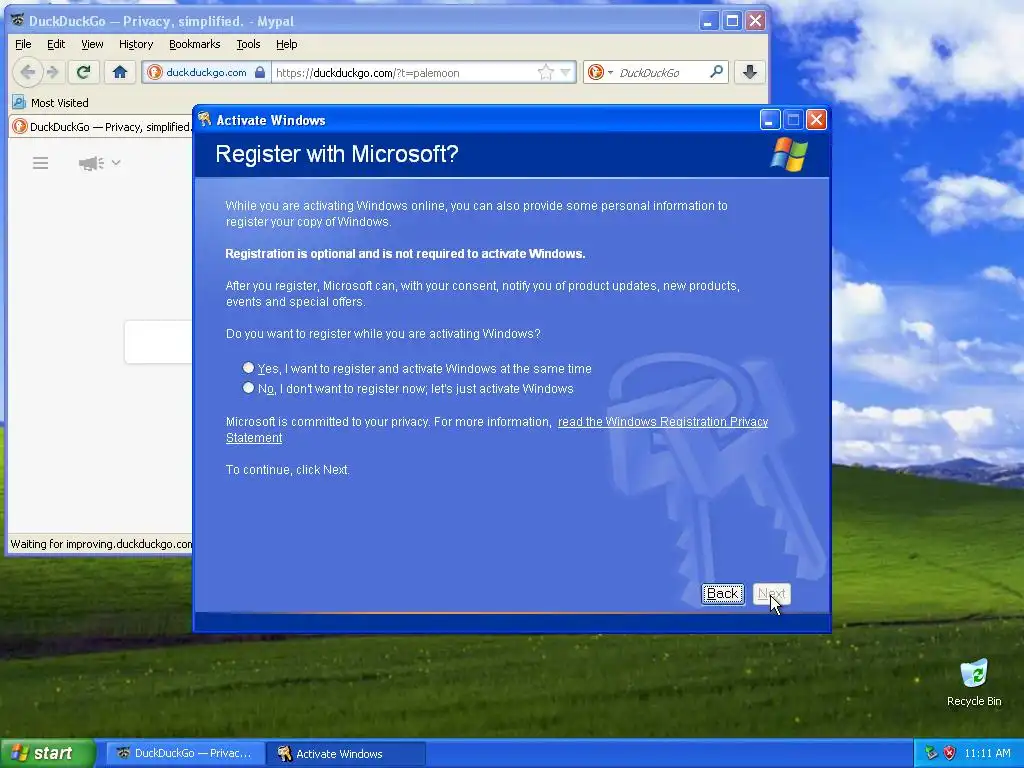The width and height of the screenshot is (1024, 768).
Task: Select No, just activate Windows option
Action: tap(248, 388)
